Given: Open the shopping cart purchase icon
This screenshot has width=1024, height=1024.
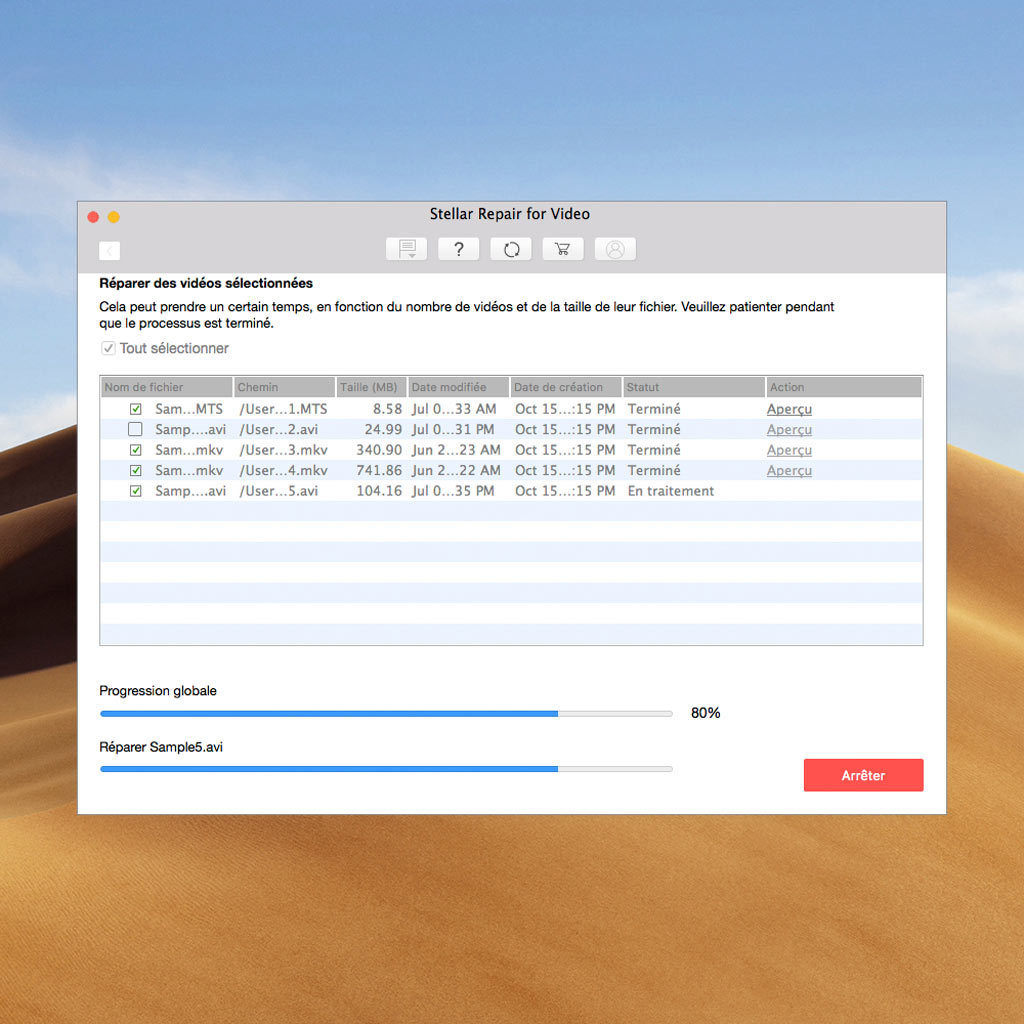Looking at the screenshot, I should coord(562,249).
